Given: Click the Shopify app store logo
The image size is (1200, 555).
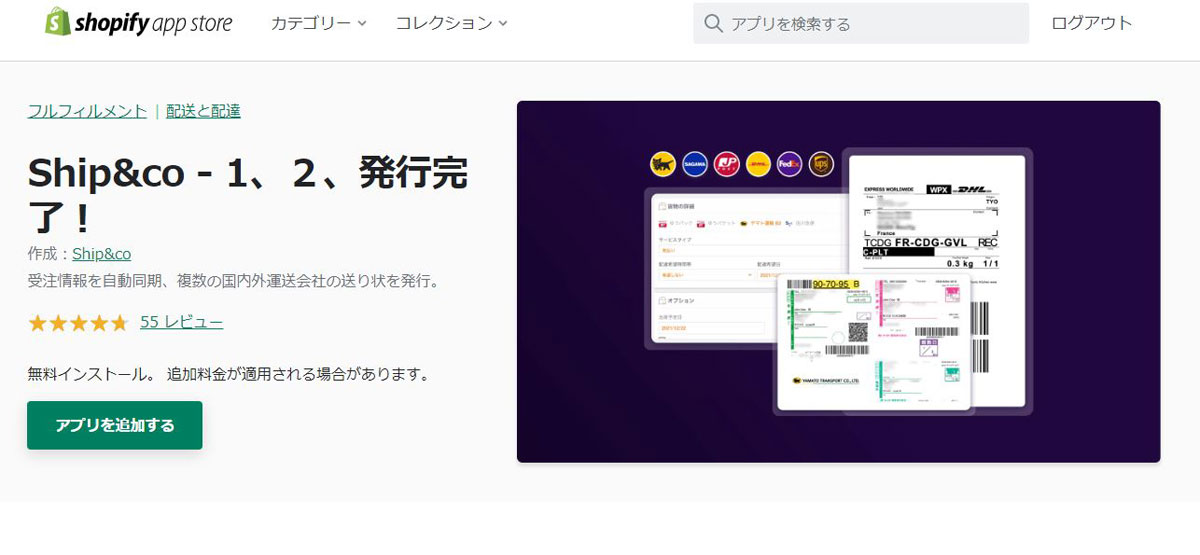Looking at the screenshot, I should tap(138, 23).
